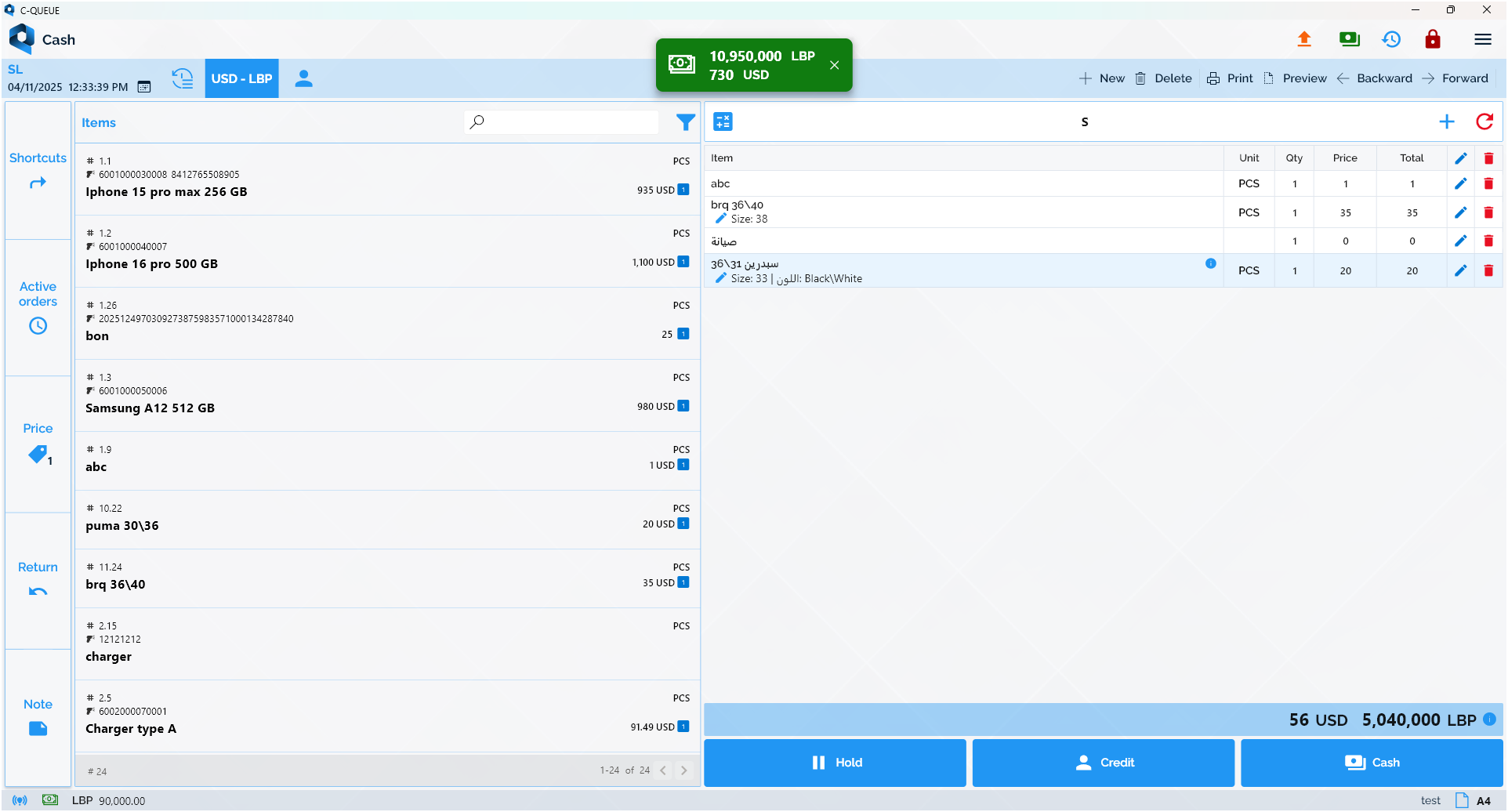Image resolution: width=1508 pixels, height=812 pixels.
Task: Edit the abc order line
Action: coord(1460,183)
